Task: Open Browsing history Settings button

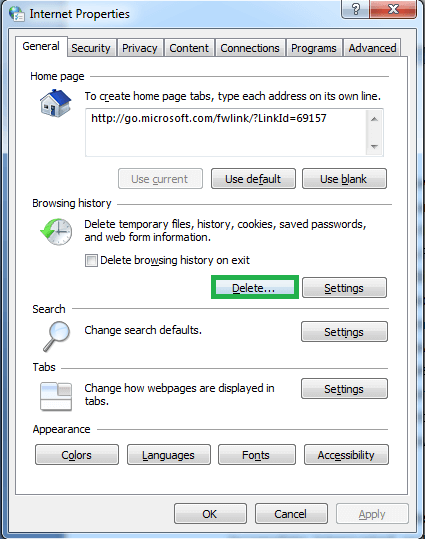Action: point(344,288)
